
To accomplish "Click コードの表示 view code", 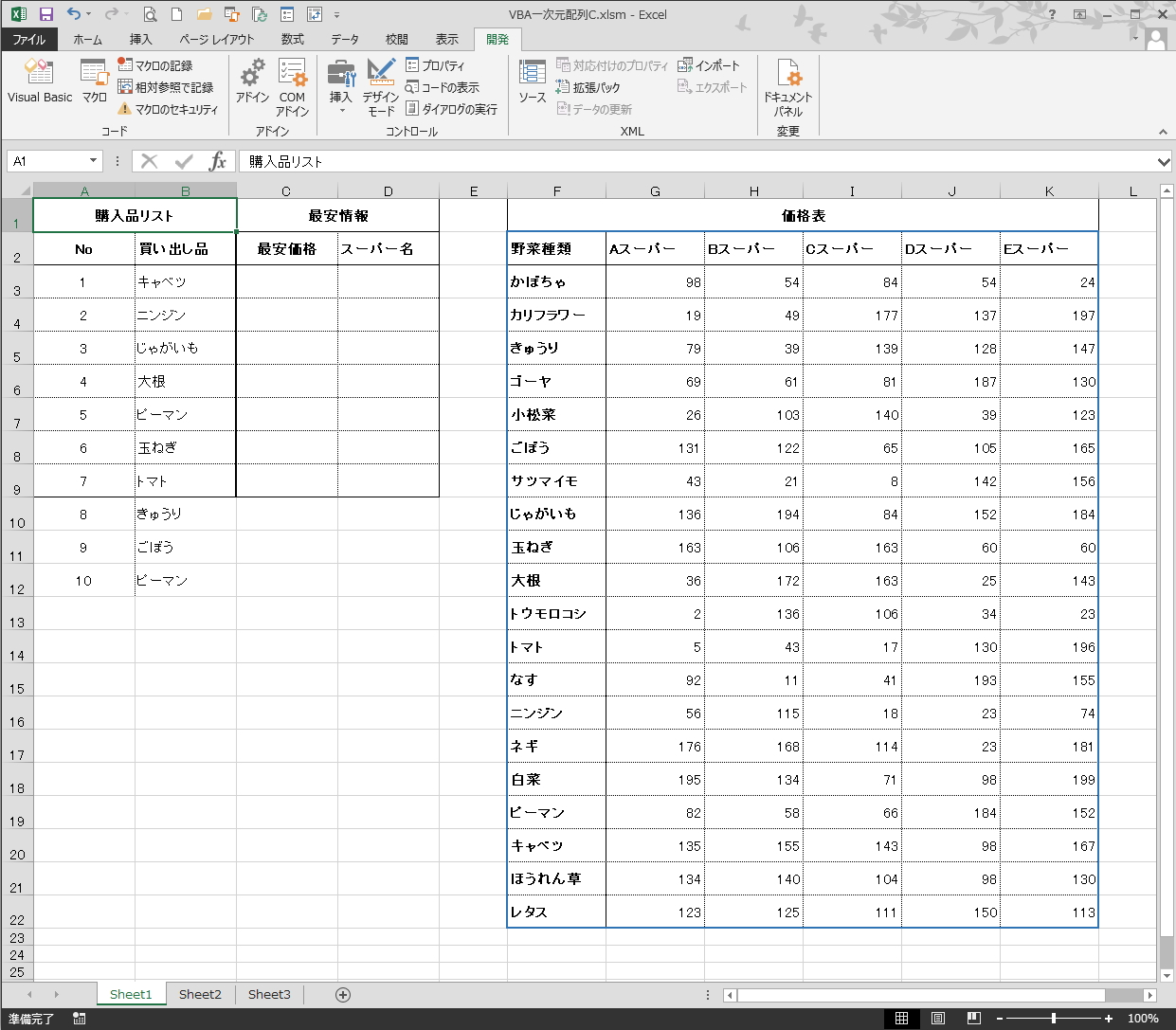I will [x=443, y=87].
